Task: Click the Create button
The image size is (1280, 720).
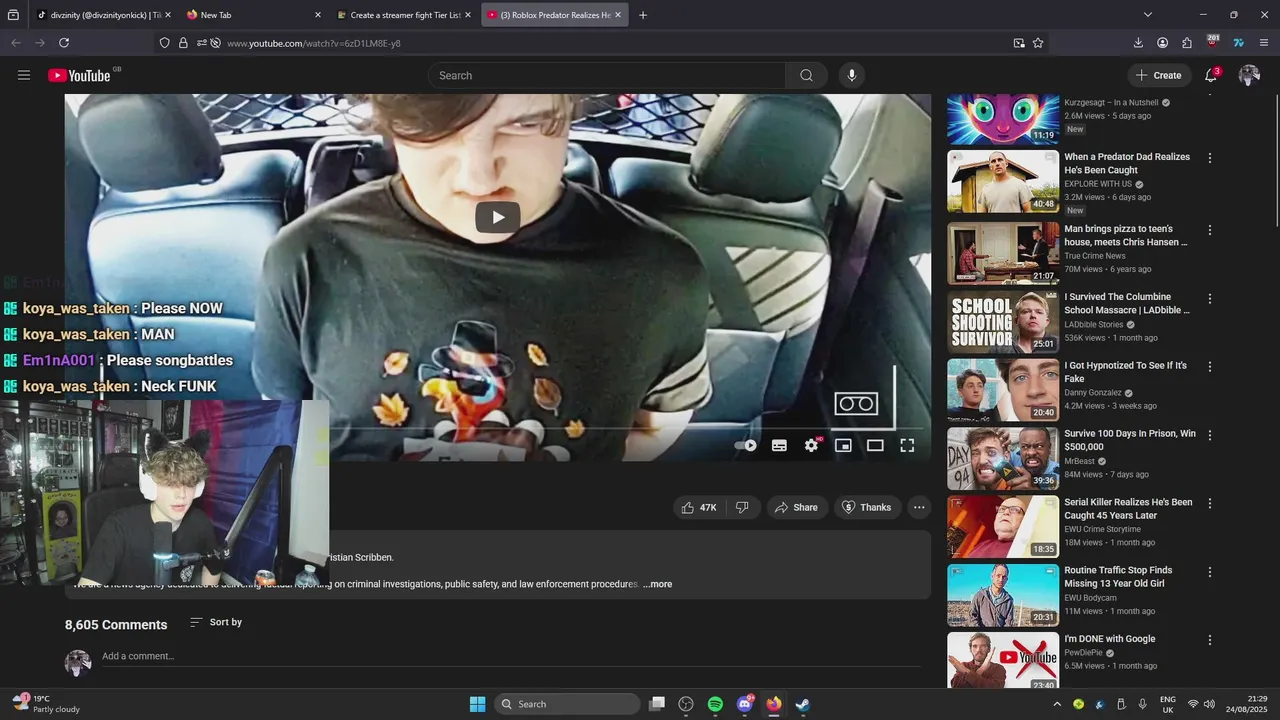Action: (1158, 75)
